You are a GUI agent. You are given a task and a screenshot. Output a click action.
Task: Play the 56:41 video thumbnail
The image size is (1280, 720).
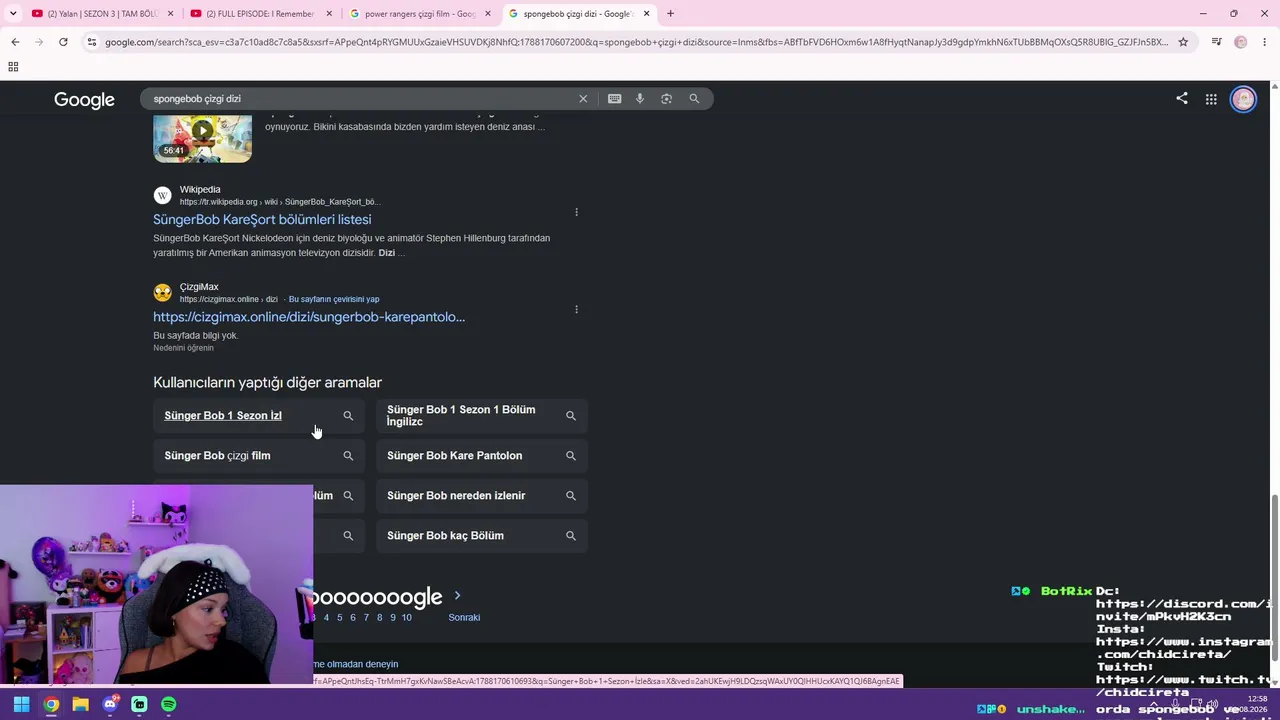click(x=202, y=138)
